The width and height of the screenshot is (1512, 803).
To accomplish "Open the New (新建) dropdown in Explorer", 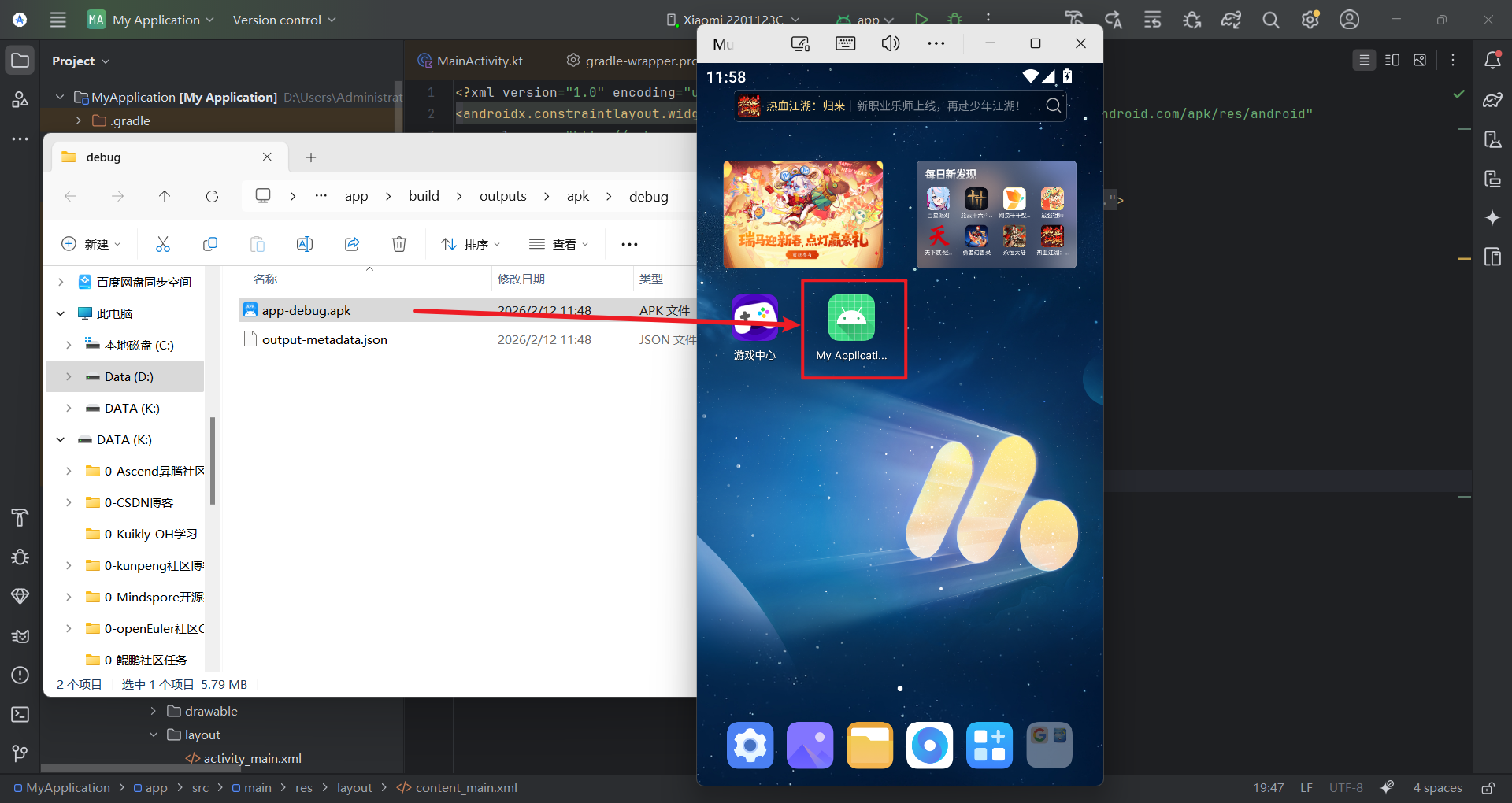I will pyautogui.click(x=91, y=244).
